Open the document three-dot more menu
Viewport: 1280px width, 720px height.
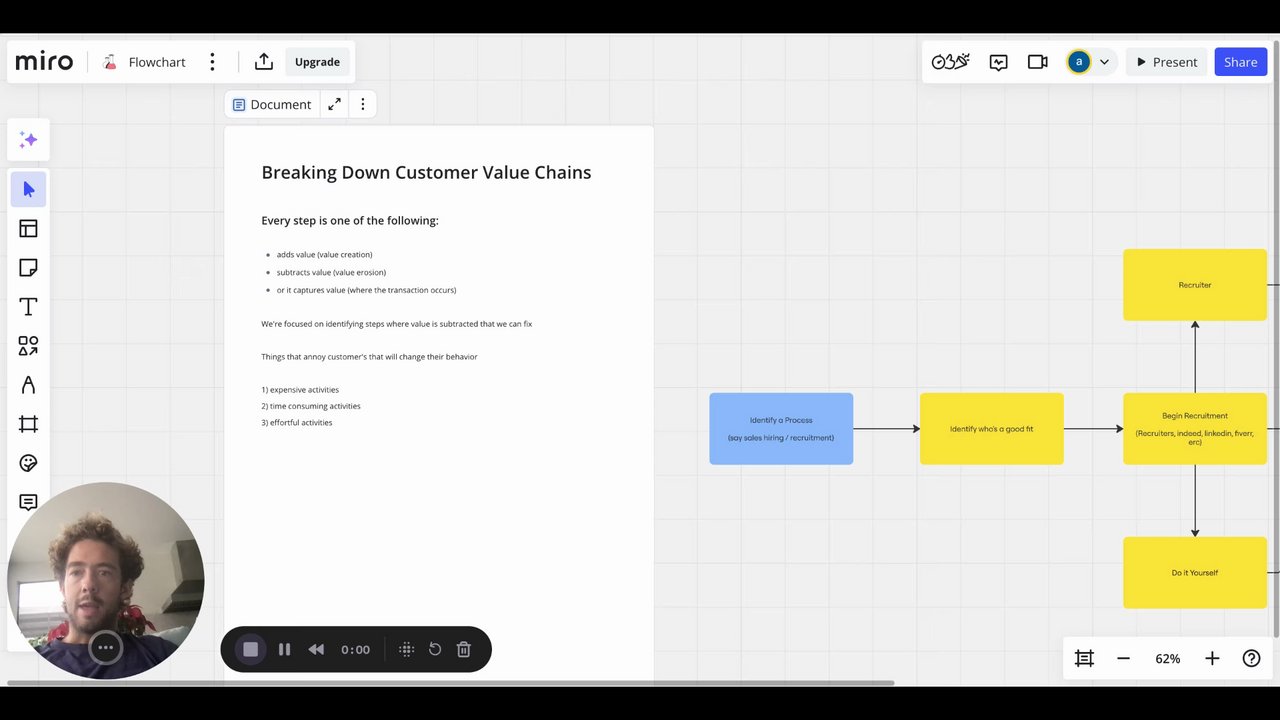click(363, 104)
